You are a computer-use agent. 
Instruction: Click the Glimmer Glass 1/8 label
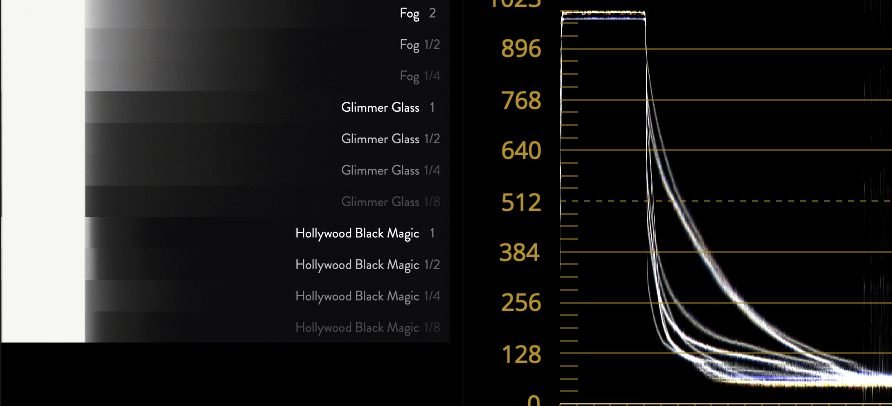point(390,201)
